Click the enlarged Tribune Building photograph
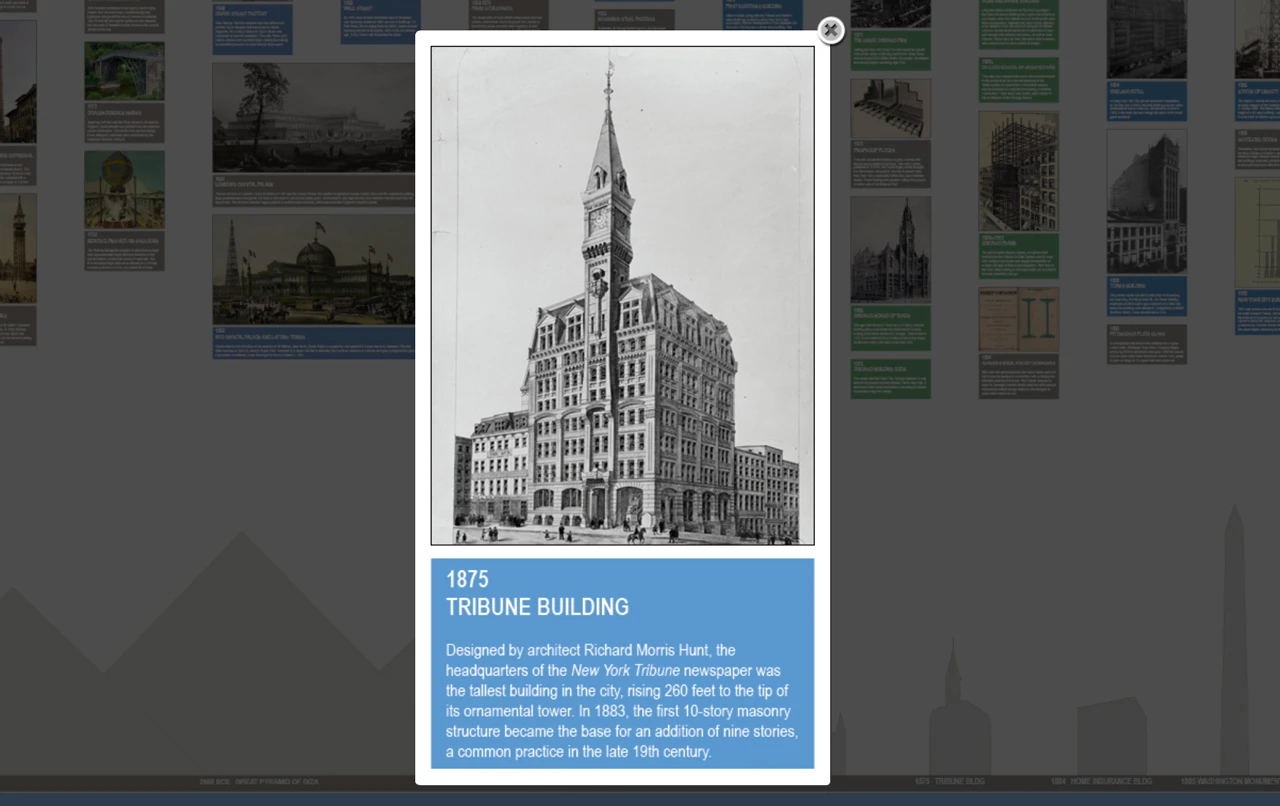 click(622, 296)
